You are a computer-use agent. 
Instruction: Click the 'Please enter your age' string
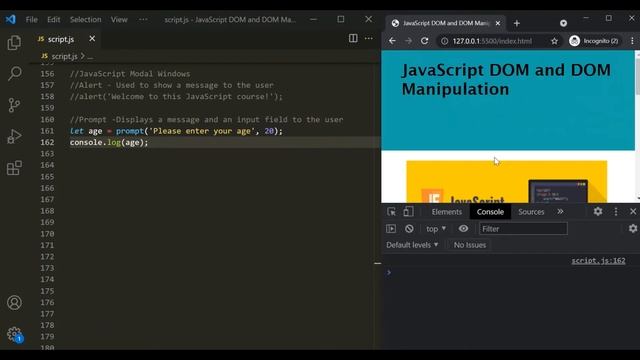tap(202, 131)
